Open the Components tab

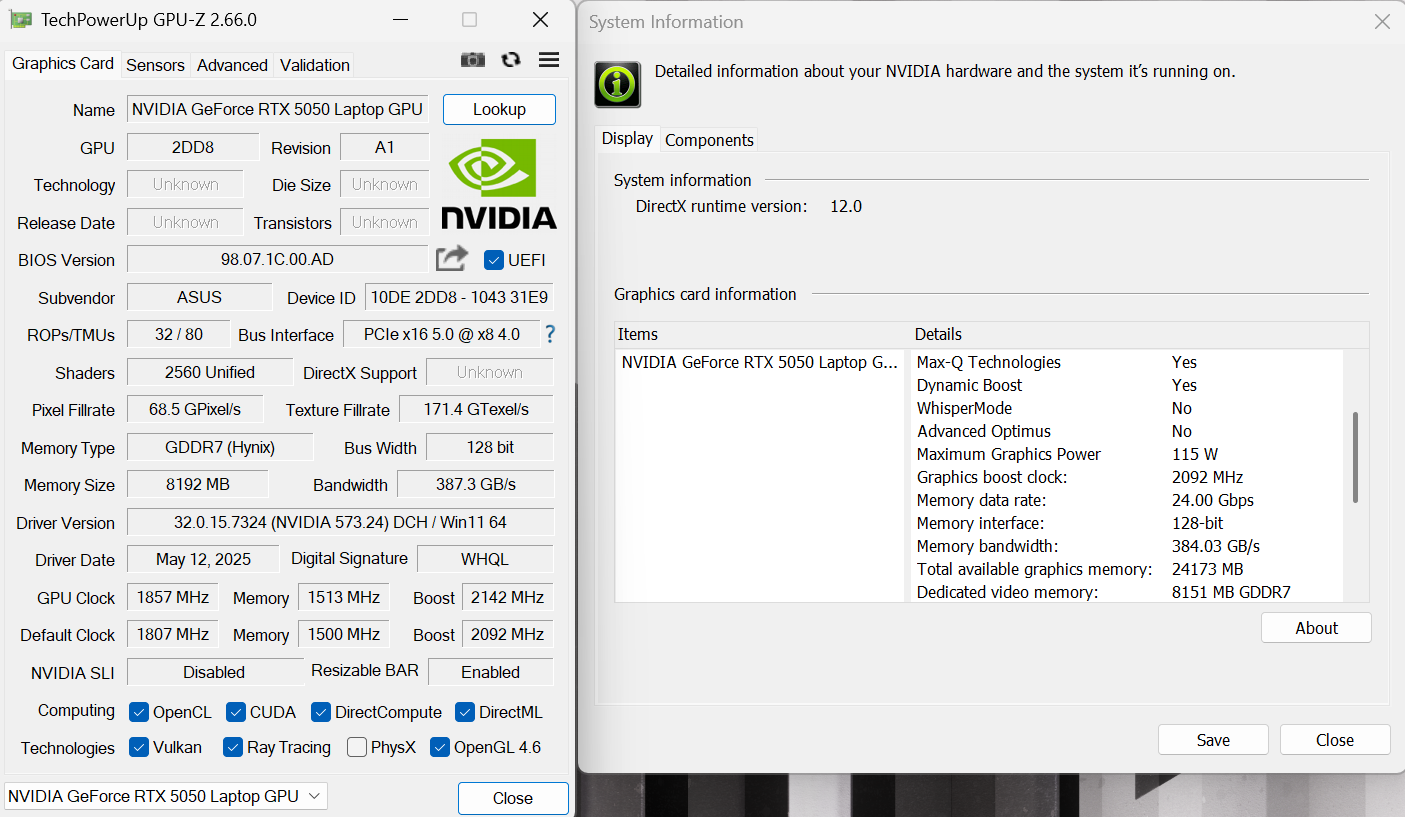tap(708, 139)
